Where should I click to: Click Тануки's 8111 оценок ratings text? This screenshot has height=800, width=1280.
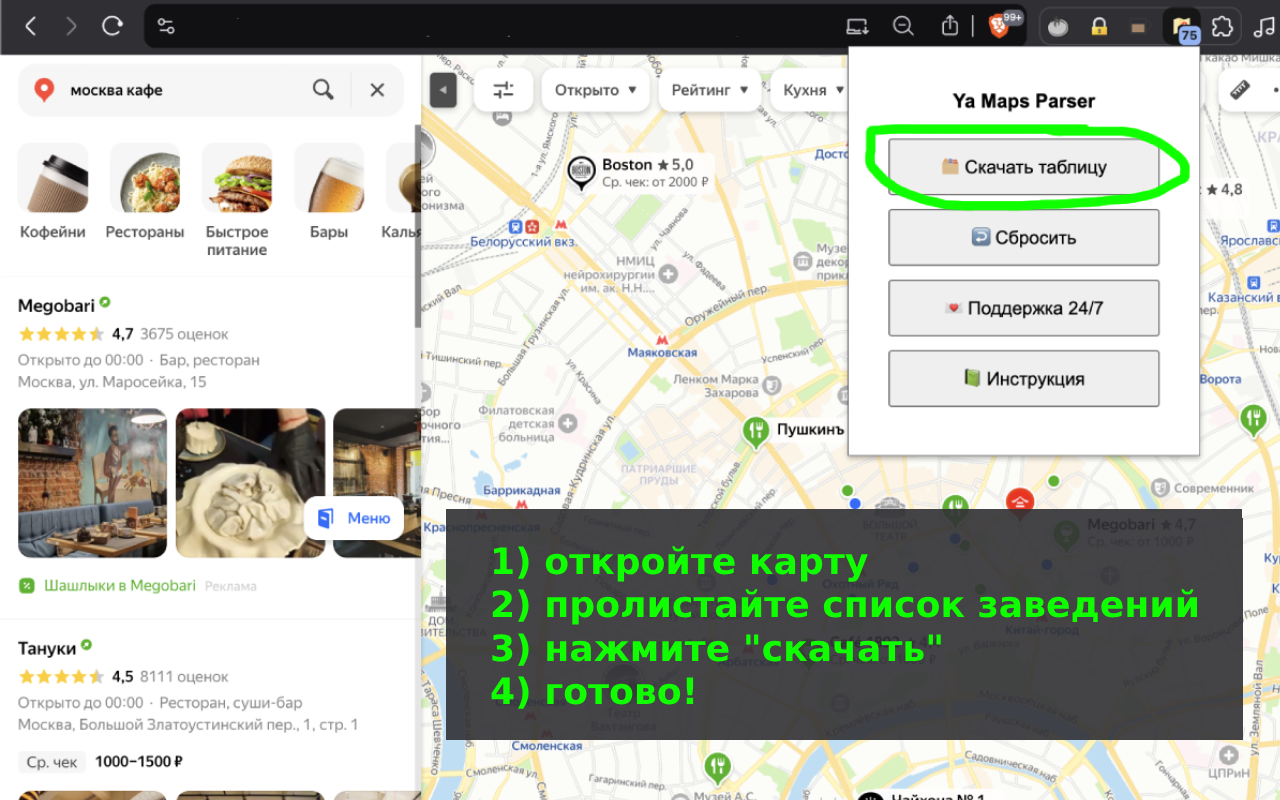pos(185,676)
